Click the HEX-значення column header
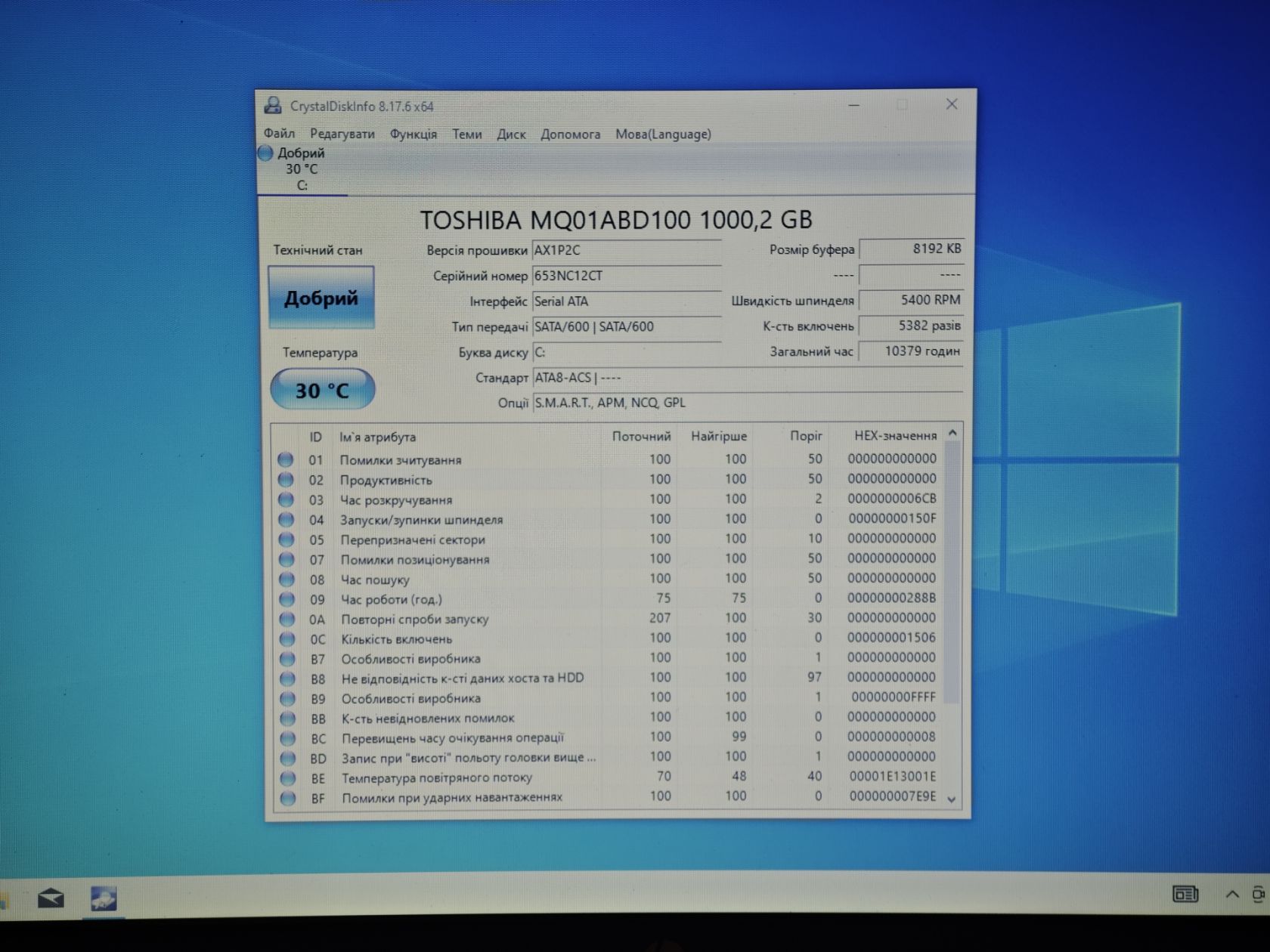Image resolution: width=1270 pixels, height=952 pixels. pyautogui.click(x=895, y=436)
